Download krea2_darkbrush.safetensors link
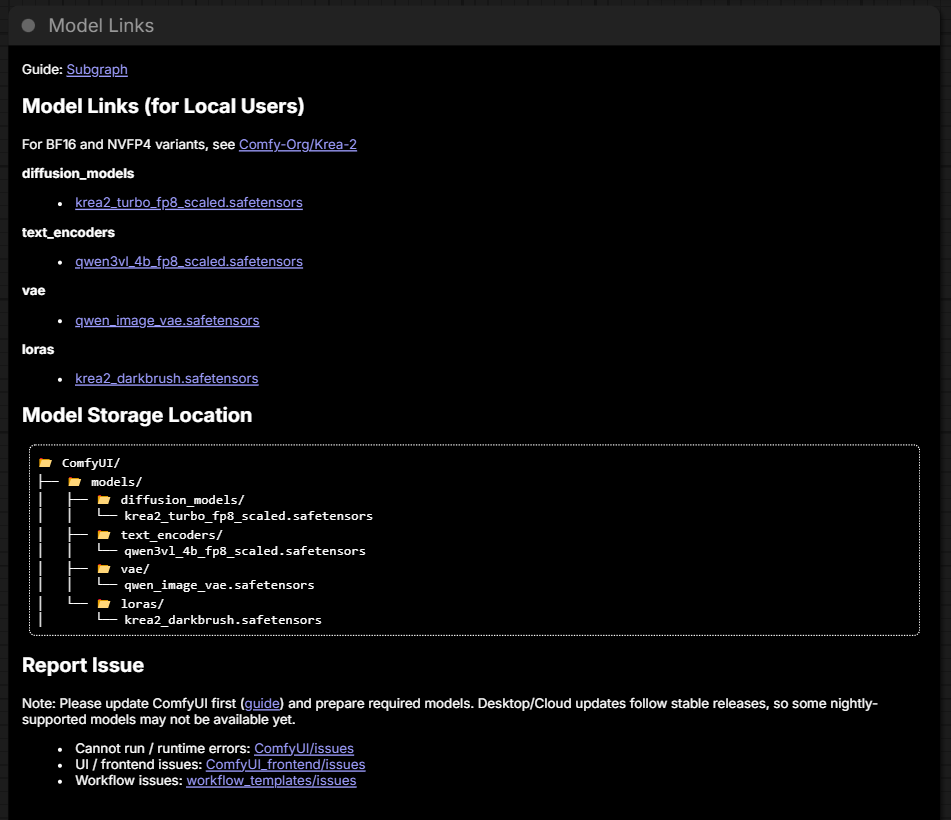Image resolution: width=951 pixels, height=820 pixels. coord(167,378)
